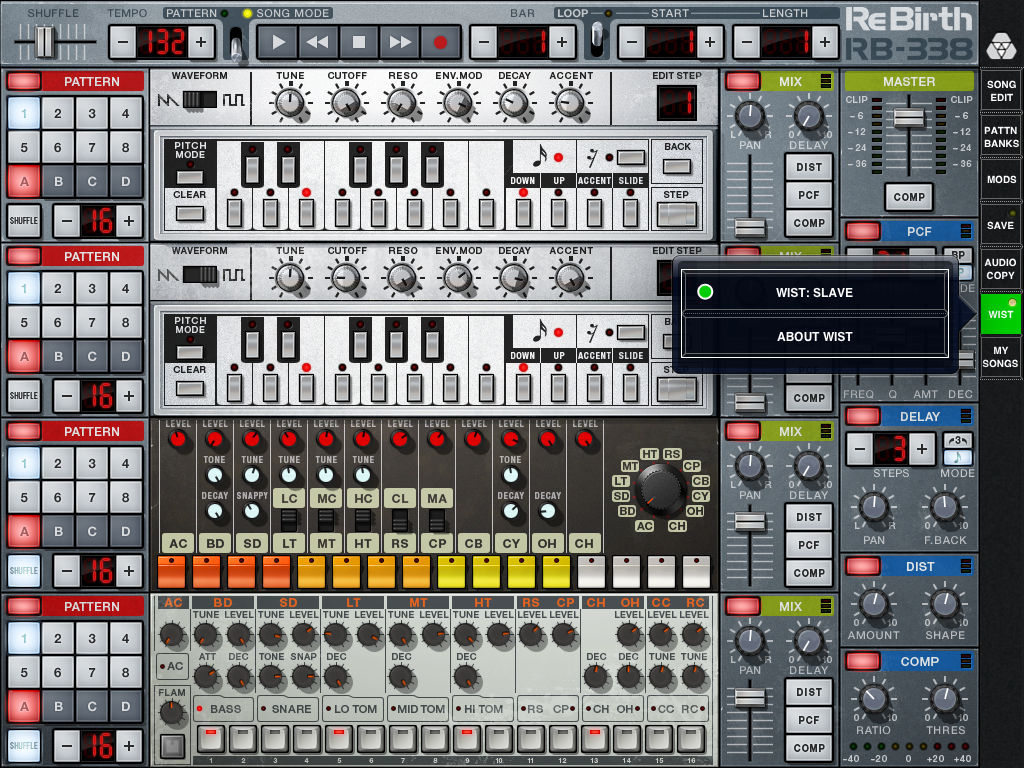Stop playback with the Stop button
The image size is (1024, 768).
point(359,42)
